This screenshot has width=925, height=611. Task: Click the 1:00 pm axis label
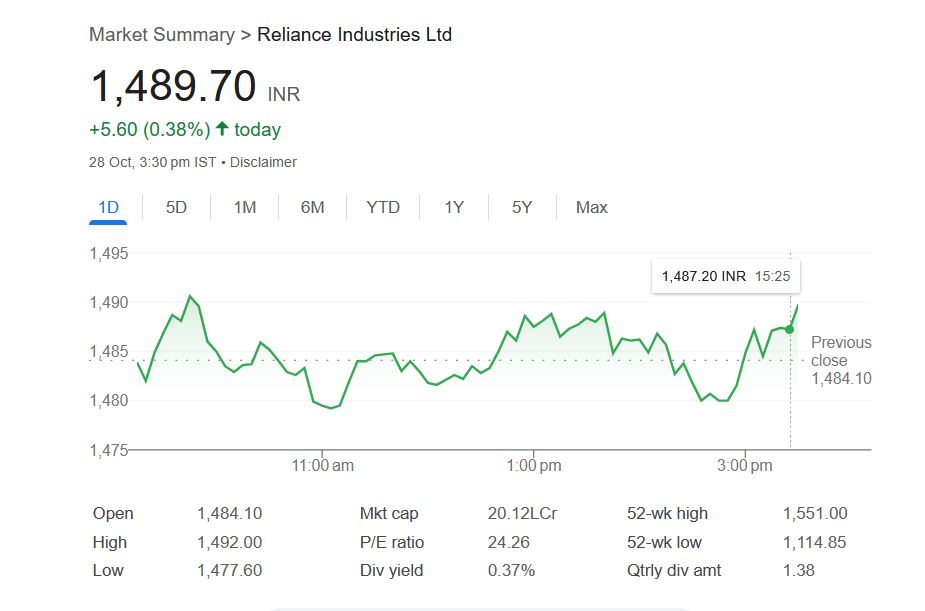534,465
